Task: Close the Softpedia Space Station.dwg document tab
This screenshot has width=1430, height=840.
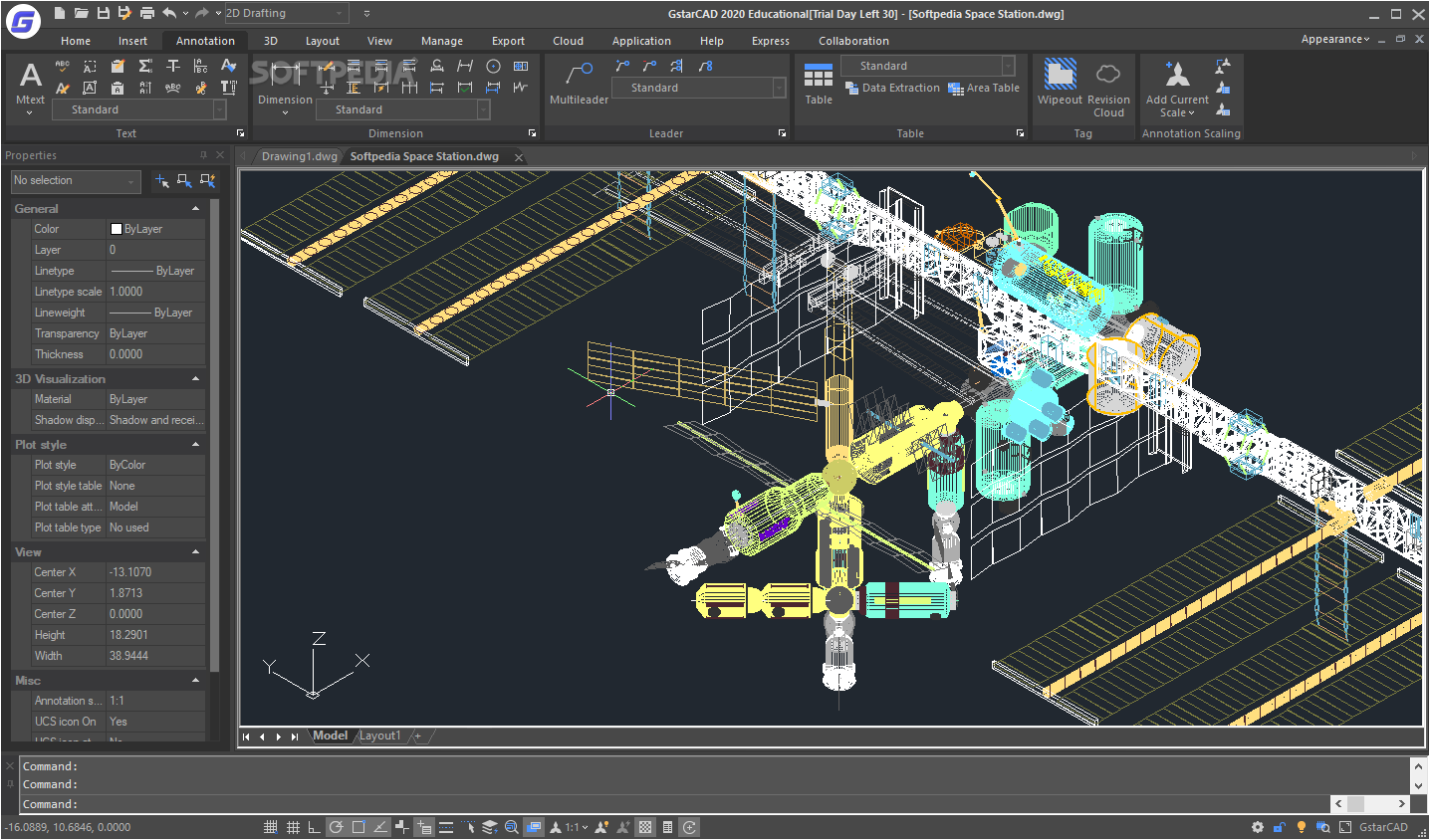Action: (x=519, y=157)
